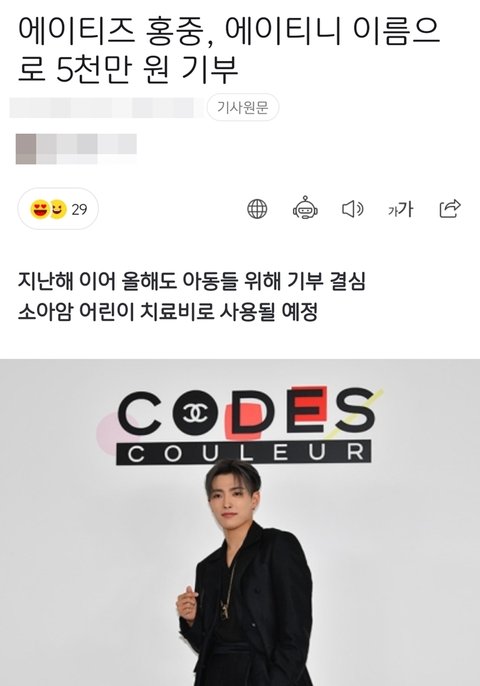Select the subheading line 소아암 어린이 치료비로
The image size is (480, 686).
tap(168, 312)
